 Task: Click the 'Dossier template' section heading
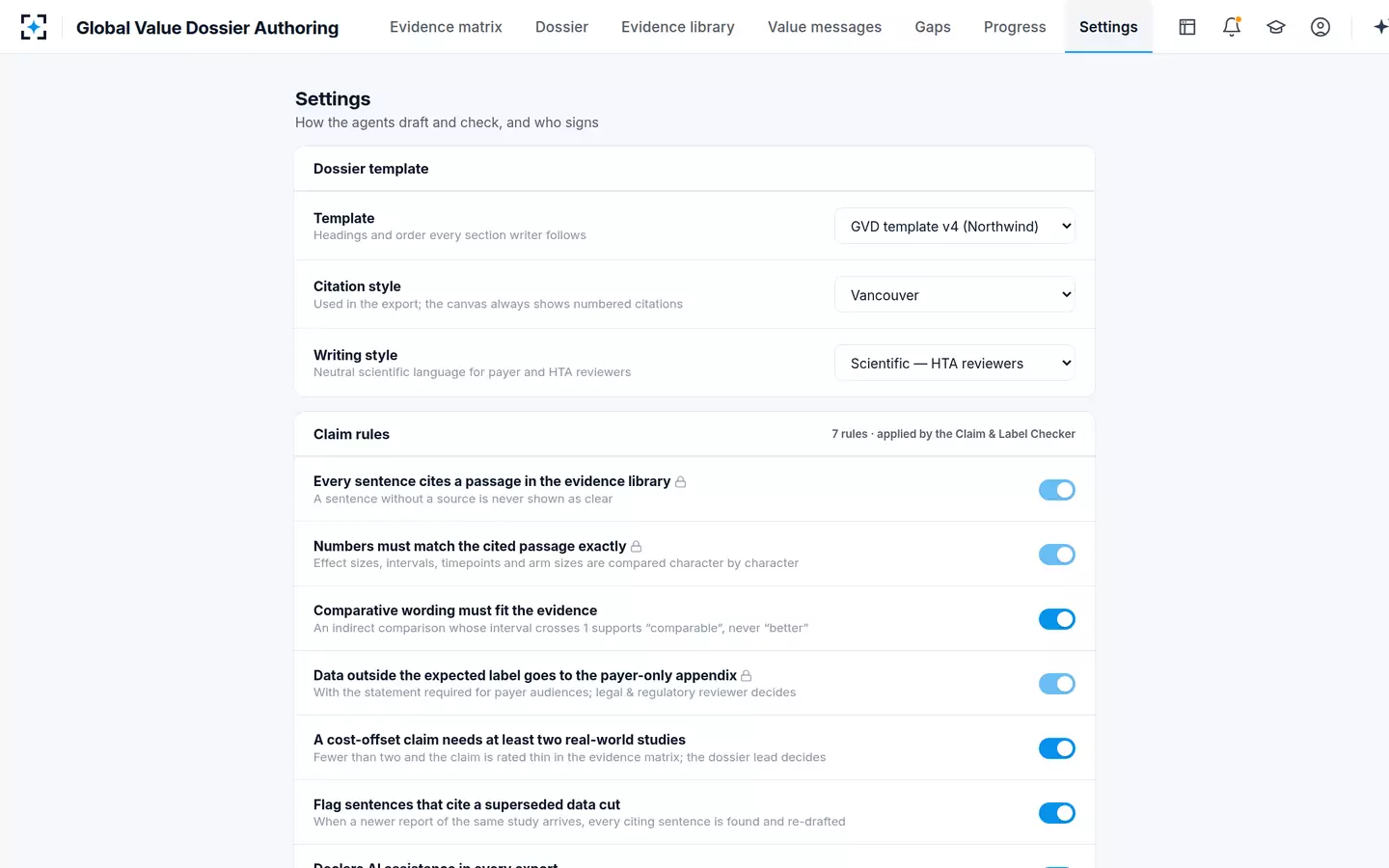click(x=371, y=169)
